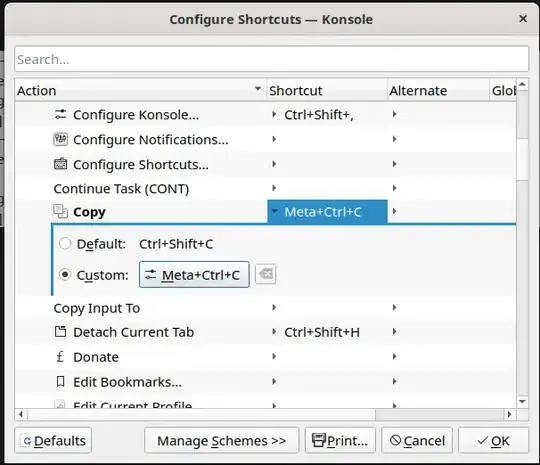Clear custom shortcut with backspace icon
The width and height of the screenshot is (540, 465).
(266, 274)
